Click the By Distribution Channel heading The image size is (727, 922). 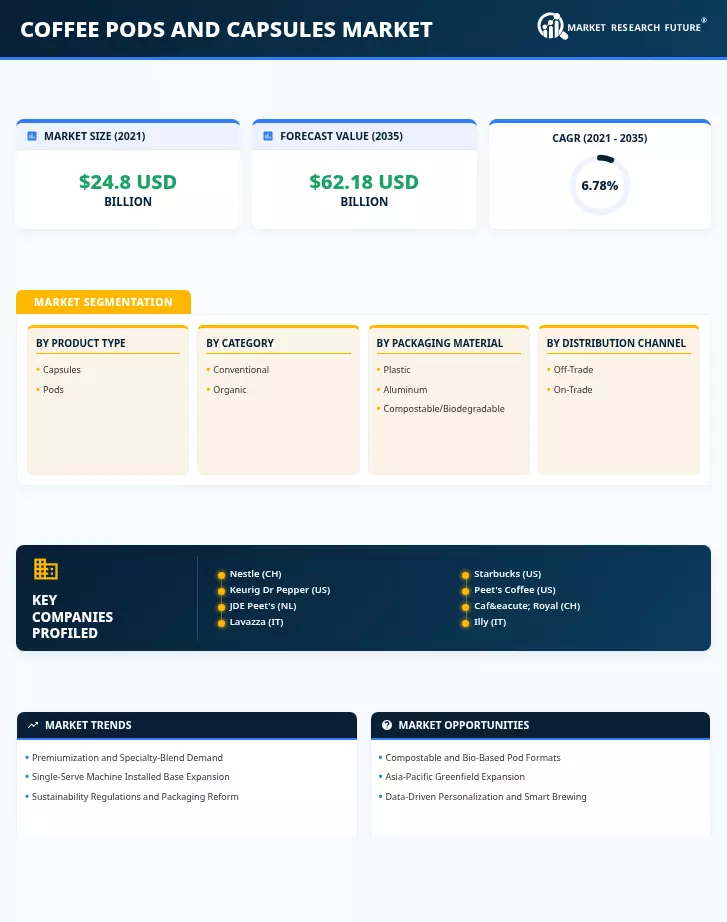click(616, 343)
